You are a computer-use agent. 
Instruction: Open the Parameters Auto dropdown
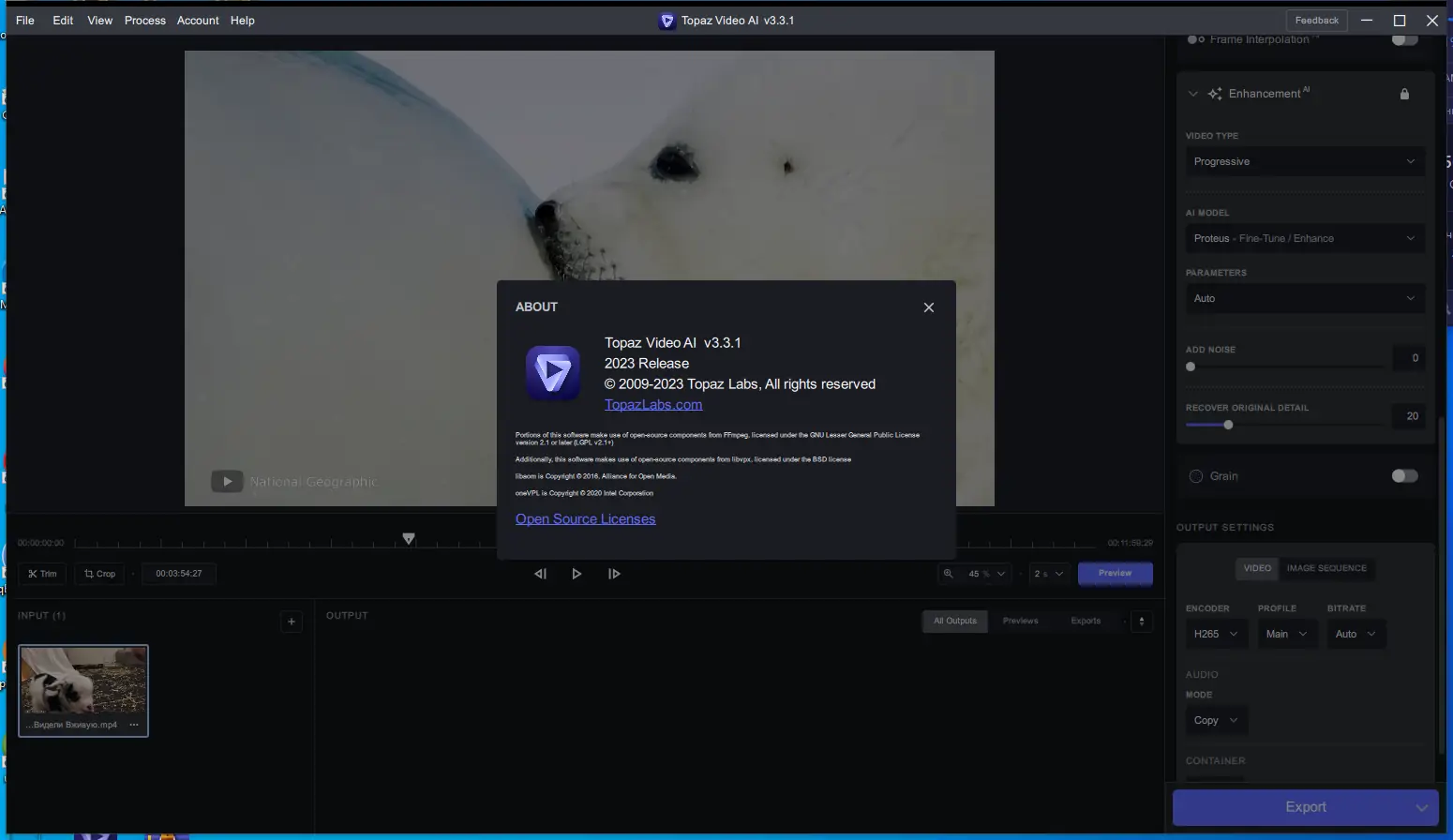tap(1305, 298)
